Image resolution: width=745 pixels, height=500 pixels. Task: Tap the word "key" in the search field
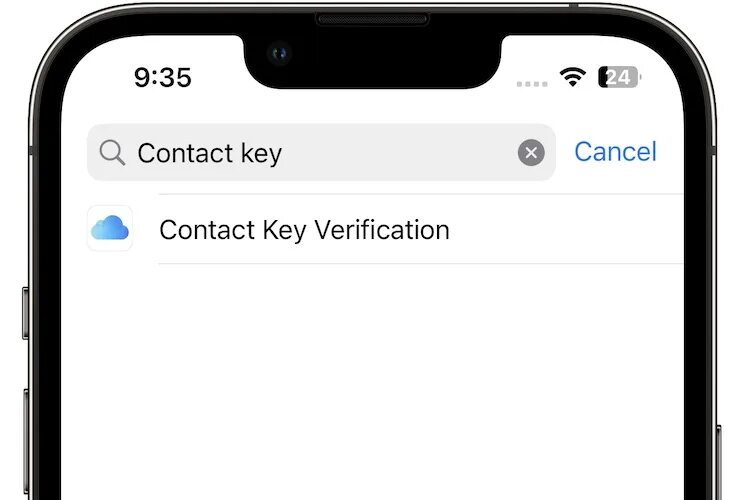pyautogui.click(x=261, y=154)
